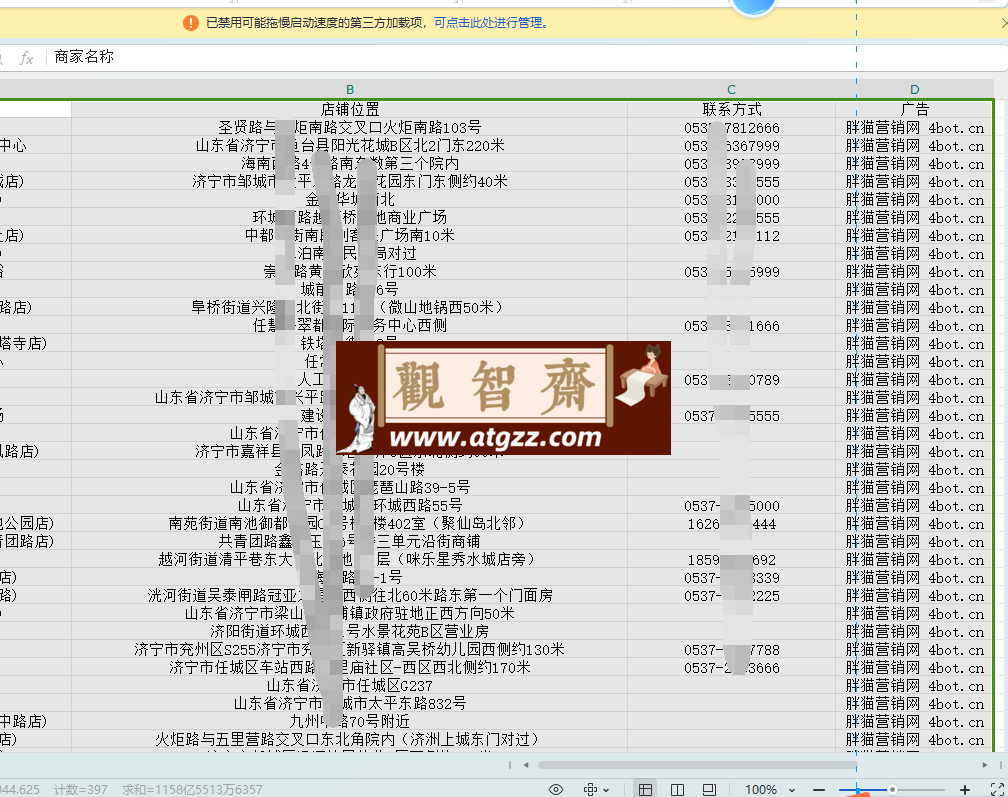
Task: Click formula bar containing 商家名称
Action: [527, 57]
